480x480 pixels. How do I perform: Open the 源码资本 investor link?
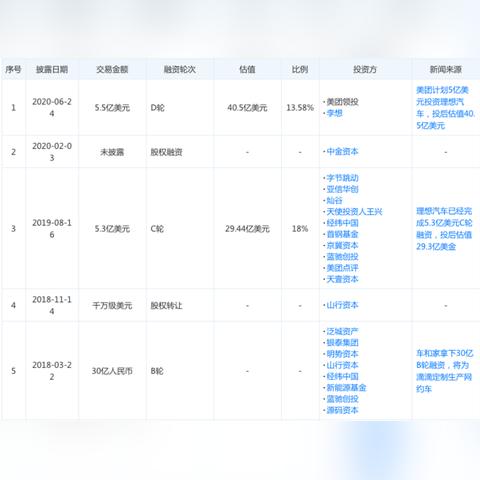342,410
